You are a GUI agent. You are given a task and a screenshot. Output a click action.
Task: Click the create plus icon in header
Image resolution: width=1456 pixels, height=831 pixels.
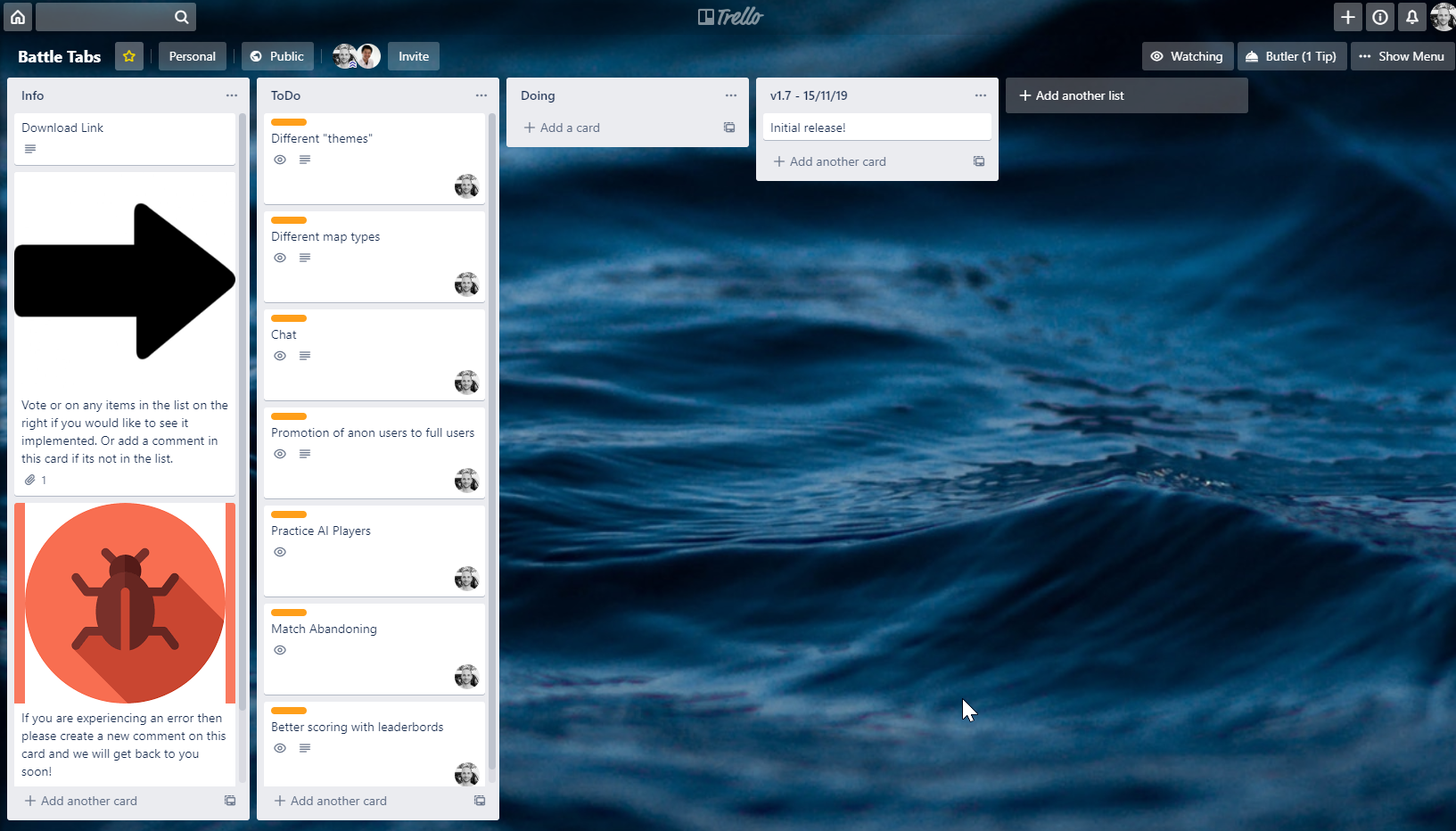1348,17
